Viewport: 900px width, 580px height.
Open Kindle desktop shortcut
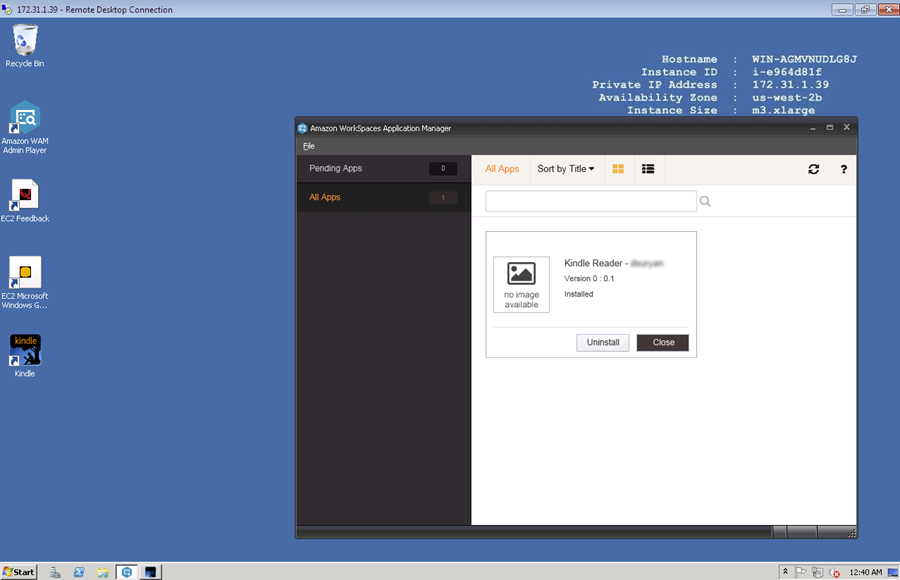click(x=25, y=350)
